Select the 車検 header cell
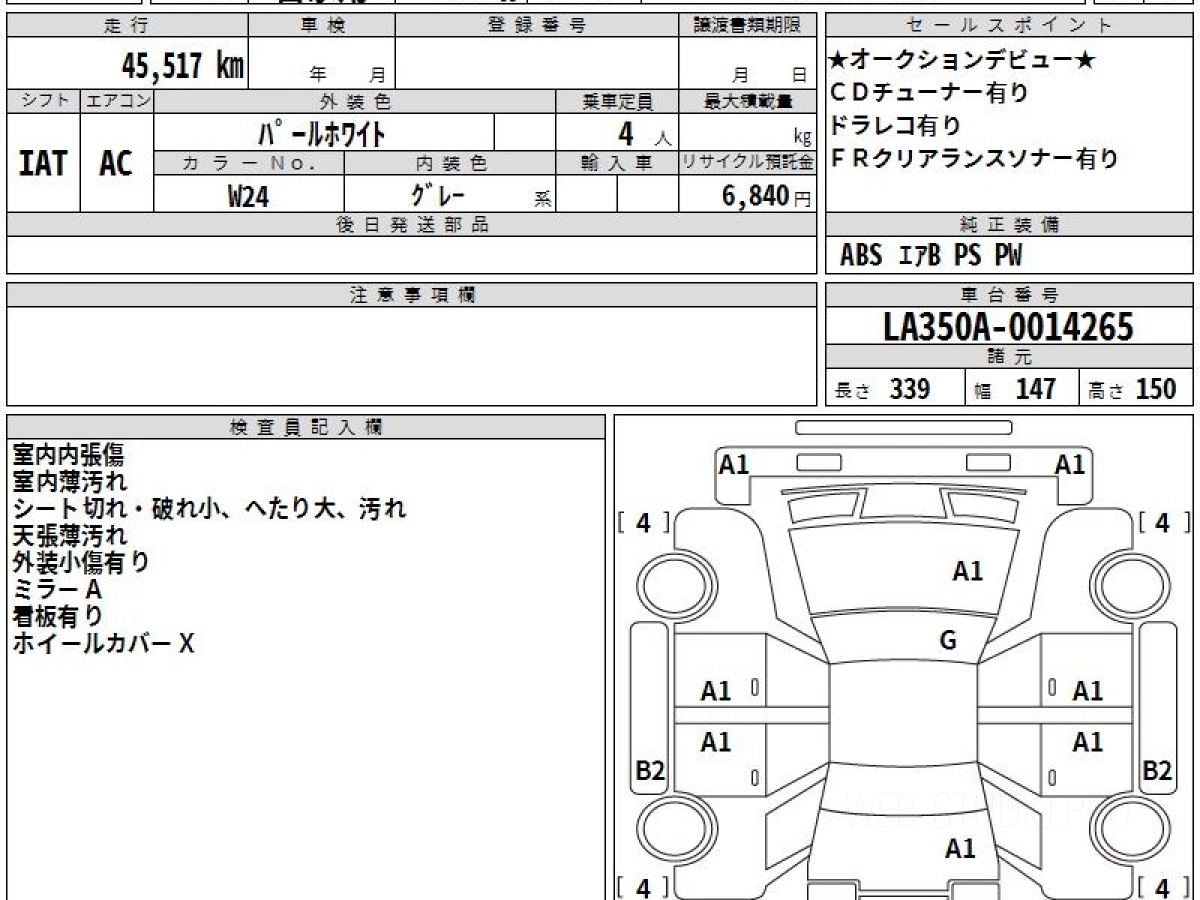1200x900 pixels. [322, 26]
